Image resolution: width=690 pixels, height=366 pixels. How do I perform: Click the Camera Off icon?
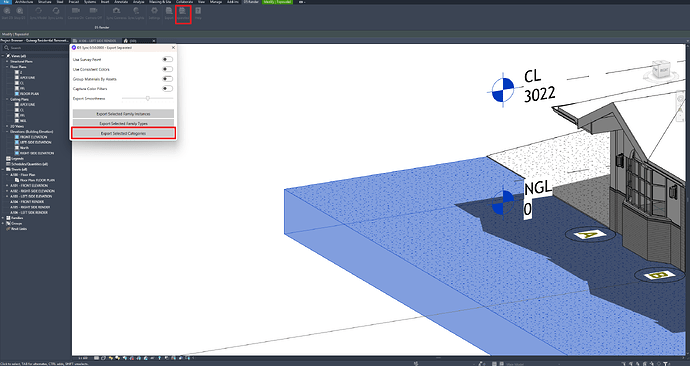pos(93,11)
